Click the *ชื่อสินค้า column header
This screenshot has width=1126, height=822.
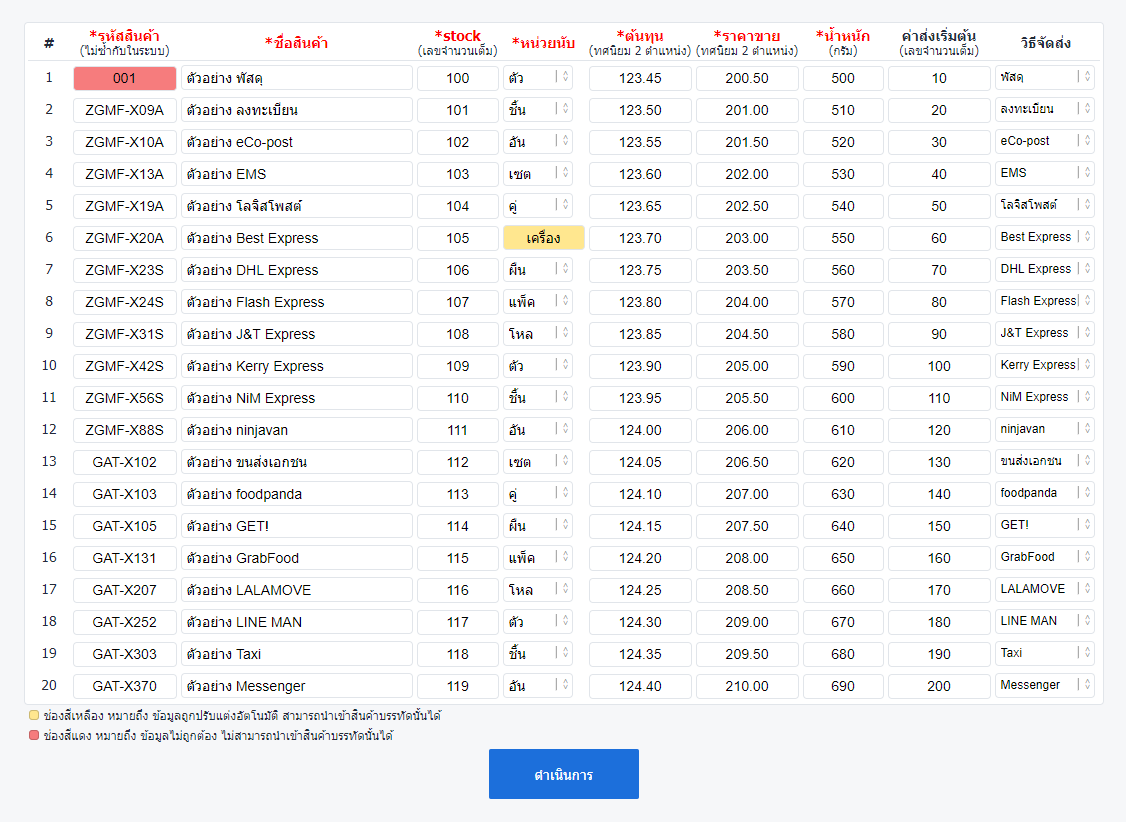297,42
